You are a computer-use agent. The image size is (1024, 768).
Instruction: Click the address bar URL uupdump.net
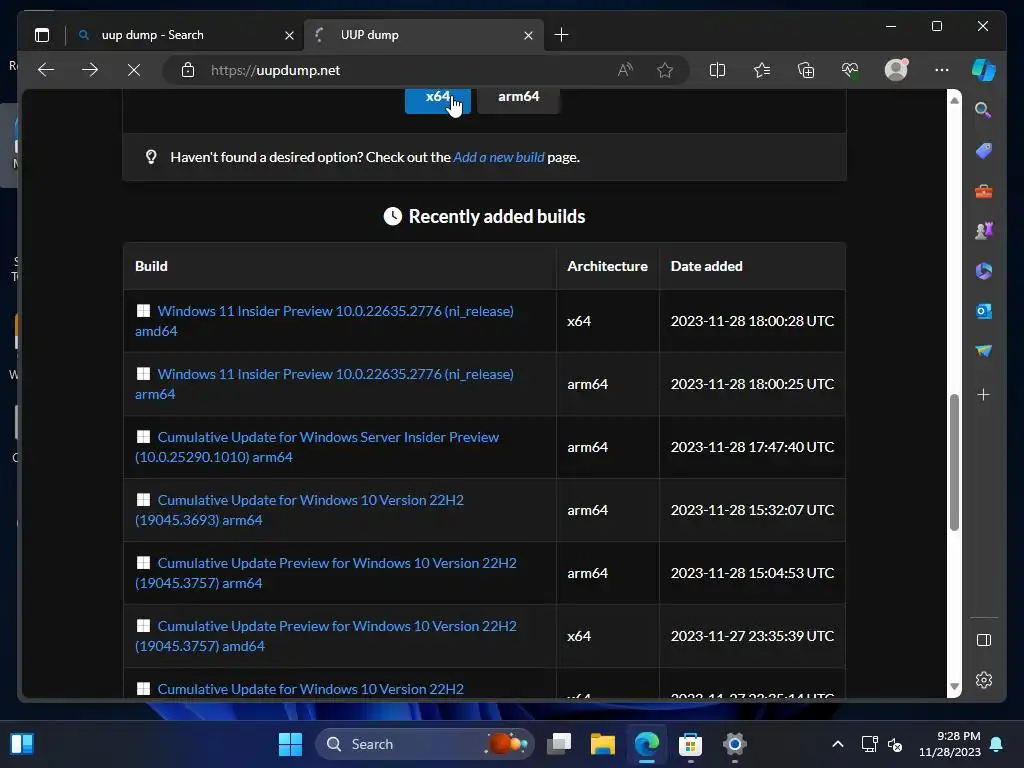[x=275, y=71]
